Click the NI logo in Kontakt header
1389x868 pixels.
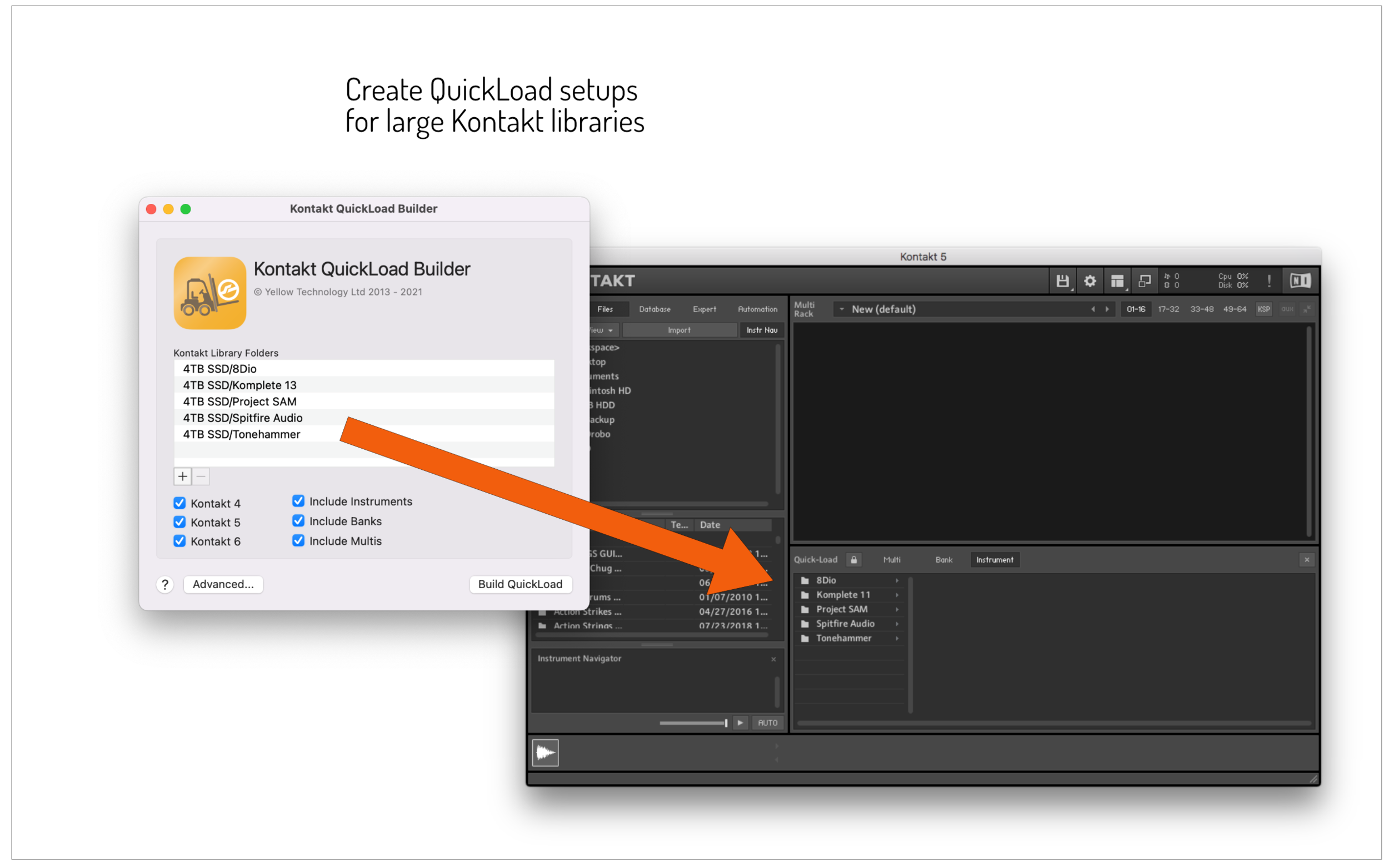click(1300, 280)
